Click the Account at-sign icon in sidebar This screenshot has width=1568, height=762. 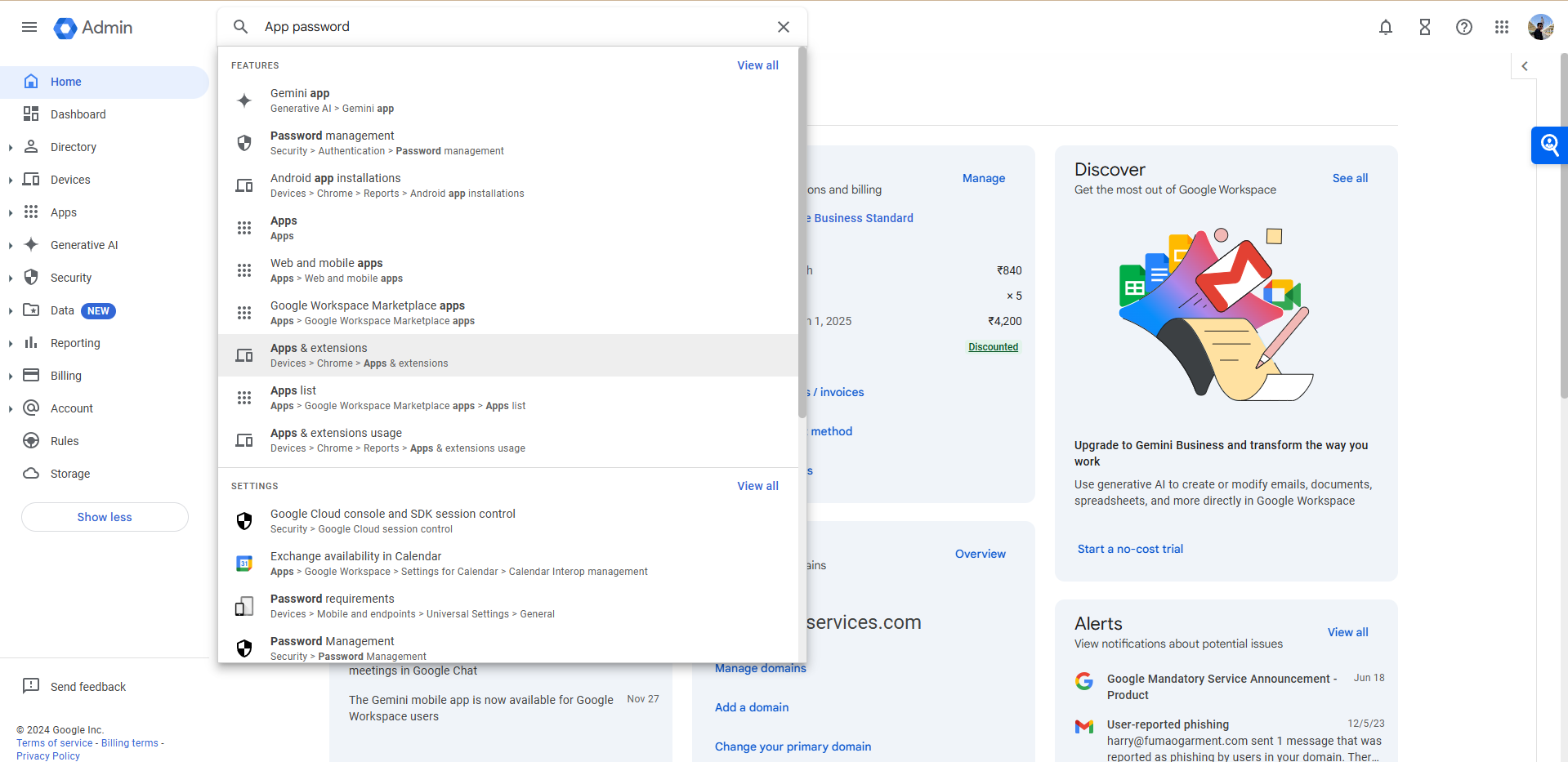pyautogui.click(x=31, y=408)
